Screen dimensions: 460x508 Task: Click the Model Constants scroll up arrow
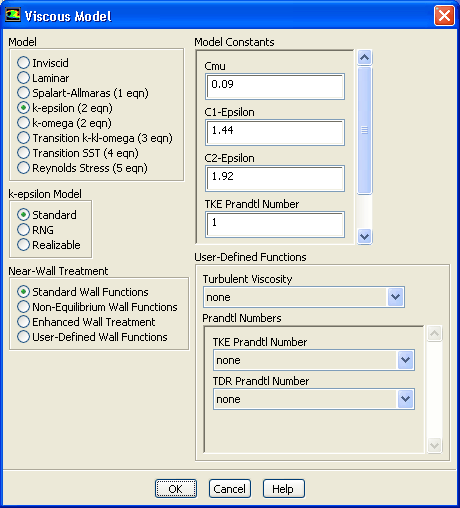click(364, 58)
